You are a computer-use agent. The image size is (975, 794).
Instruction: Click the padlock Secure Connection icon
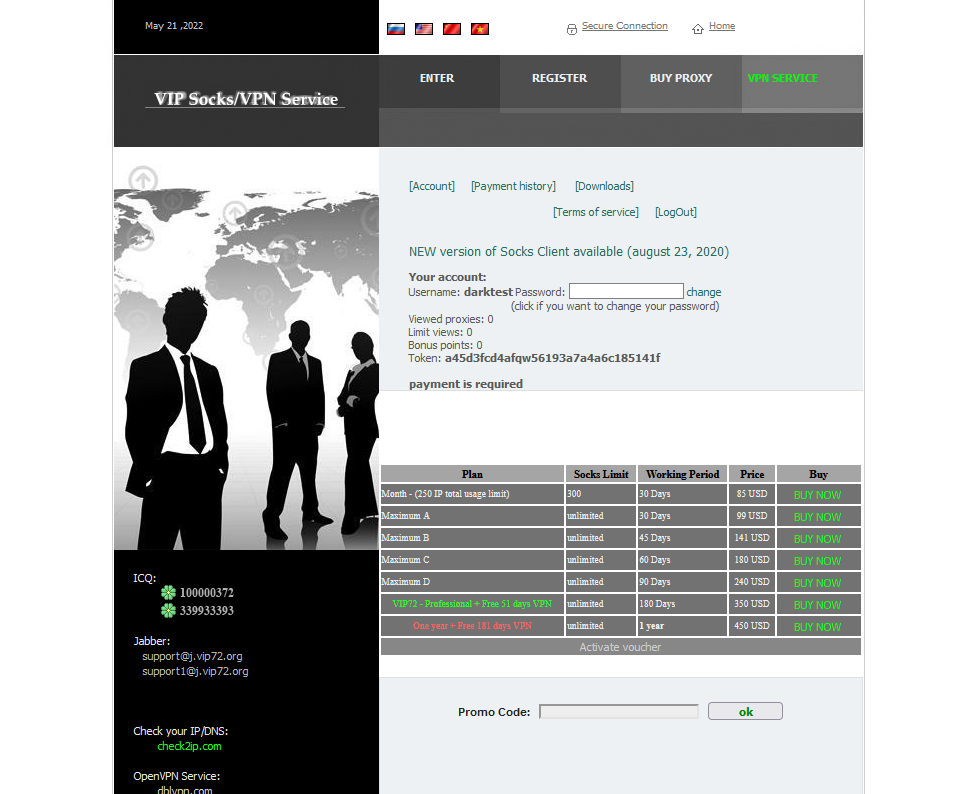pyautogui.click(x=570, y=27)
